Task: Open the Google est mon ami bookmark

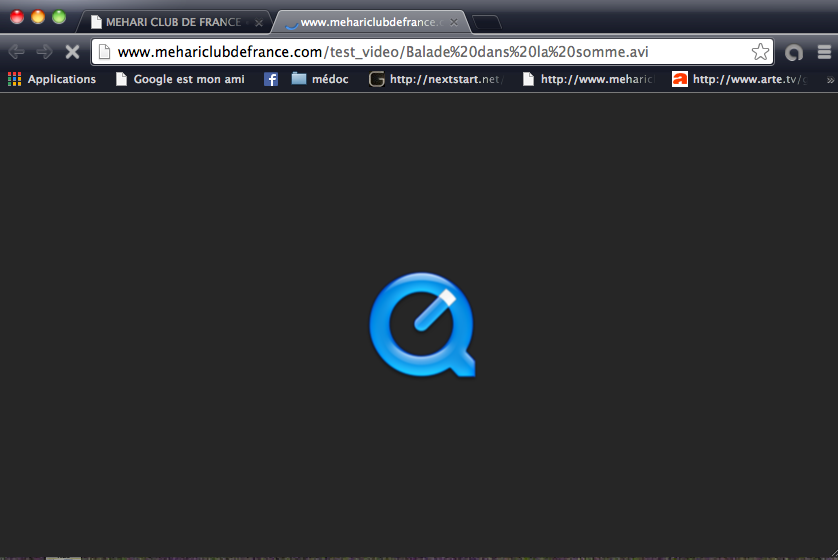Action: [x=180, y=79]
